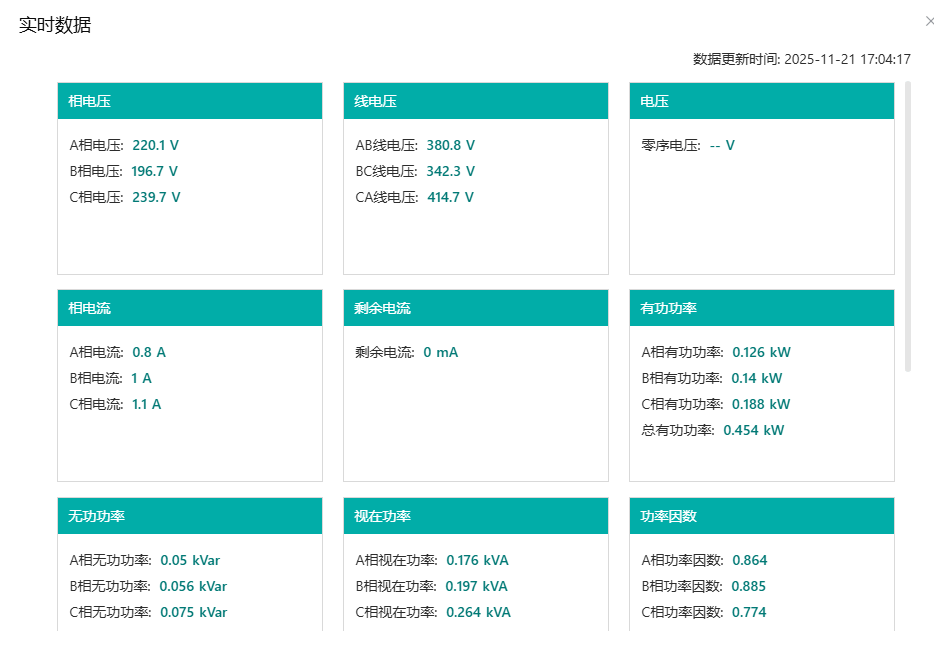Viewport: 934px width, 646px height.
Task: Select B相功率因数 value 0.885
Action: (x=748, y=586)
